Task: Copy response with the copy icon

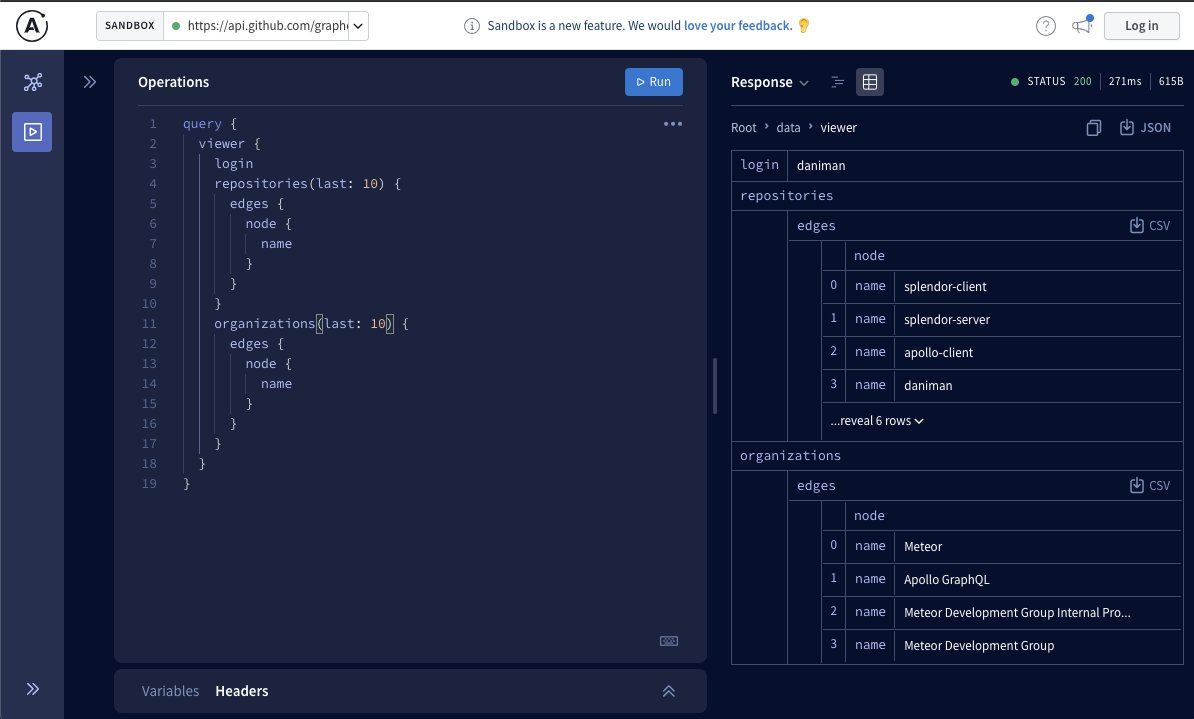Action: (1093, 128)
